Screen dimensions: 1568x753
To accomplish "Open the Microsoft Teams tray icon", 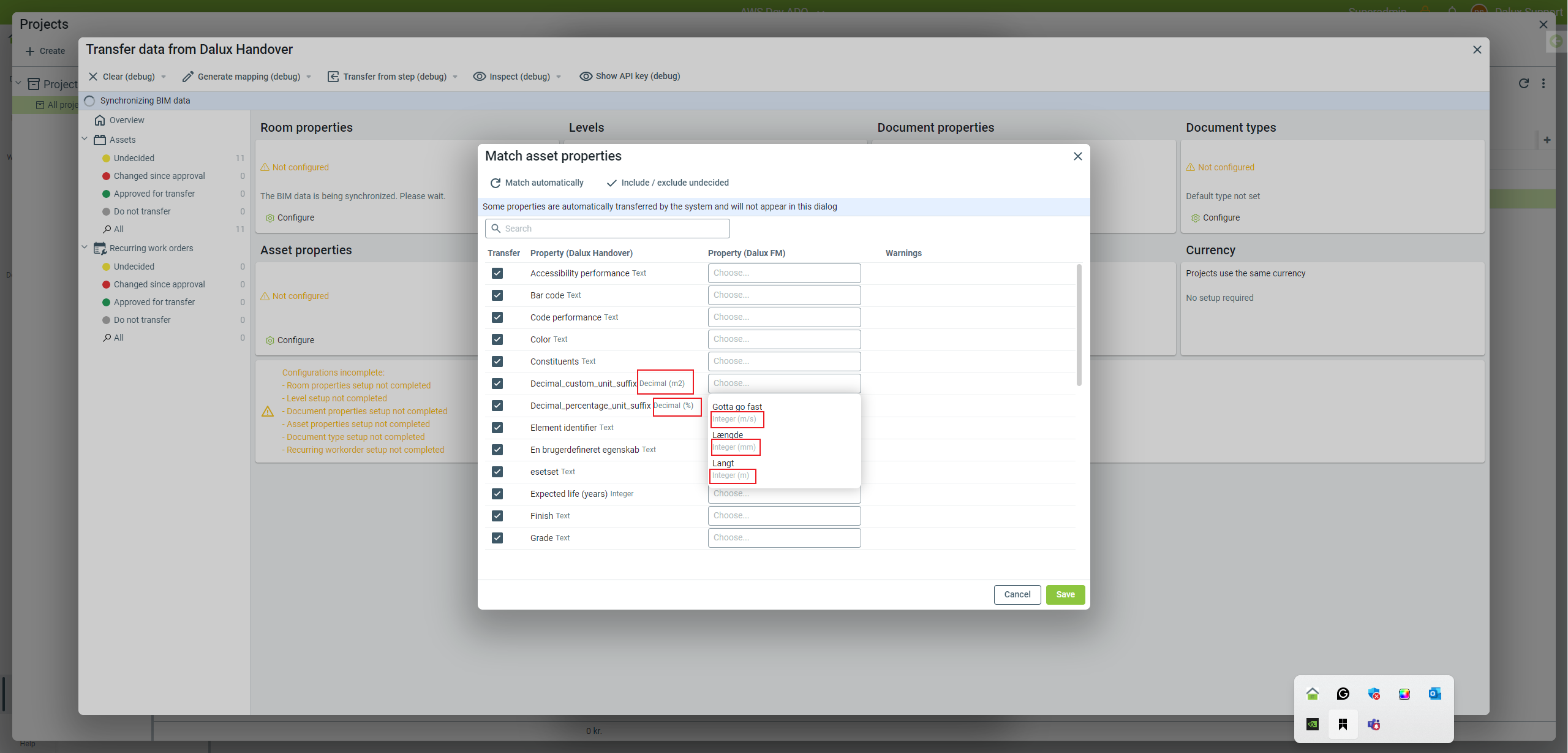I will [x=1373, y=724].
